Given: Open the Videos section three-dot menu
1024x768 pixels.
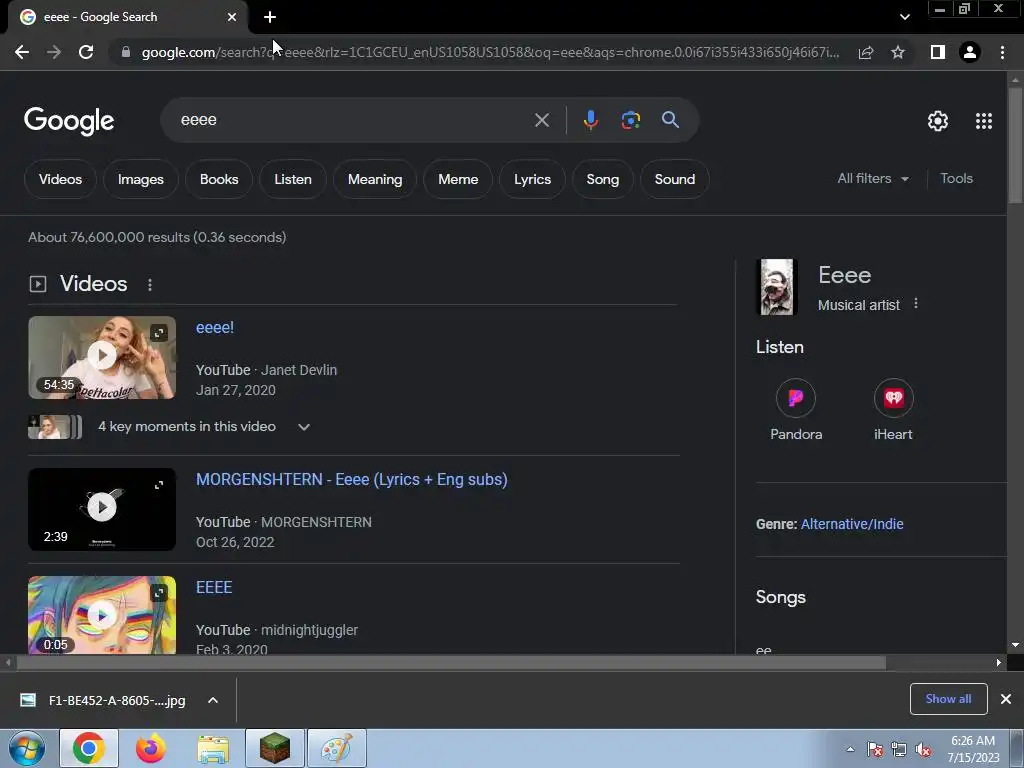Looking at the screenshot, I should pyautogui.click(x=150, y=285).
